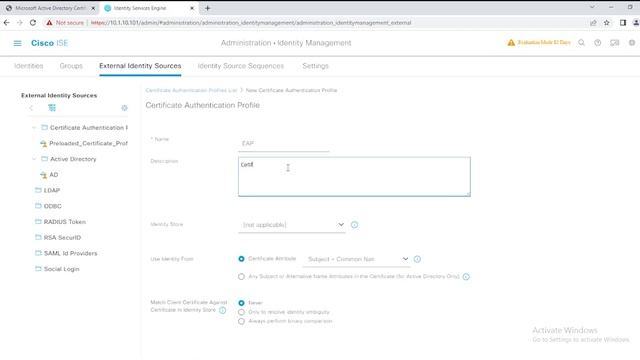Viewport: 640px width, 360px height.
Task: Open the LDAP folder
Action: [x=51, y=190]
